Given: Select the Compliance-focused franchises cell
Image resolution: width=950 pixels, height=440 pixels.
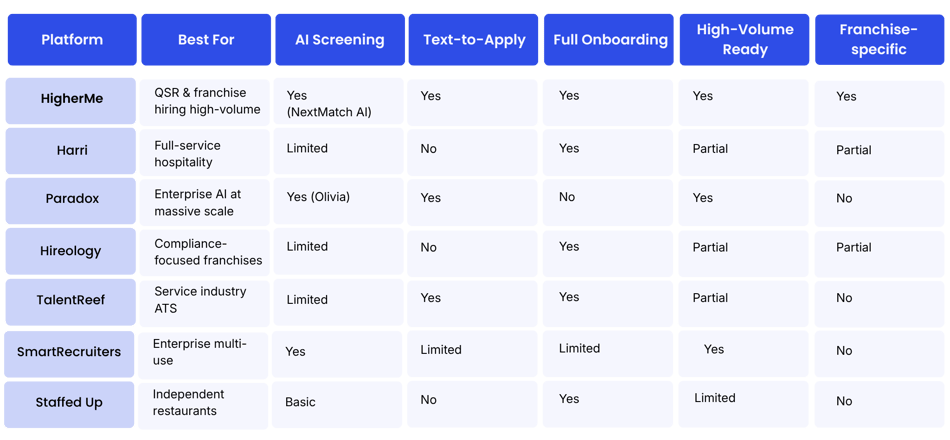Looking at the screenshot, I should pyautogui.click(x=204, y=252).
